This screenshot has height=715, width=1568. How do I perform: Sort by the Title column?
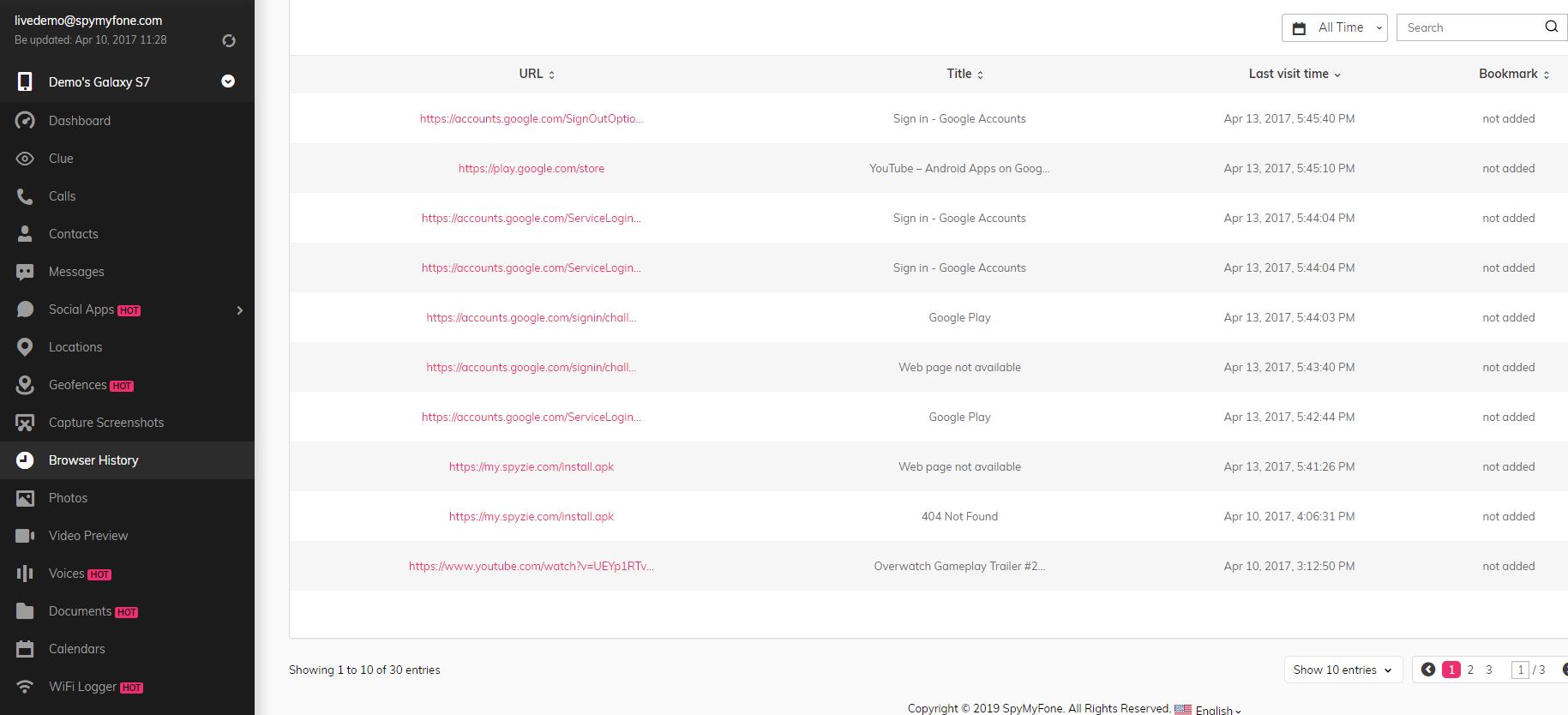click(x=964, y=74)
